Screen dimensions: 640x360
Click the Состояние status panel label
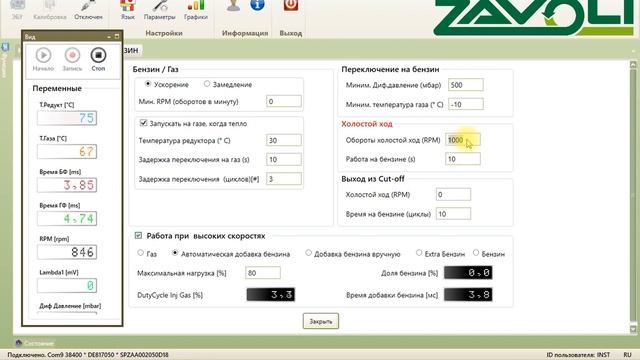pyautogui.click(x=39, y=343)
